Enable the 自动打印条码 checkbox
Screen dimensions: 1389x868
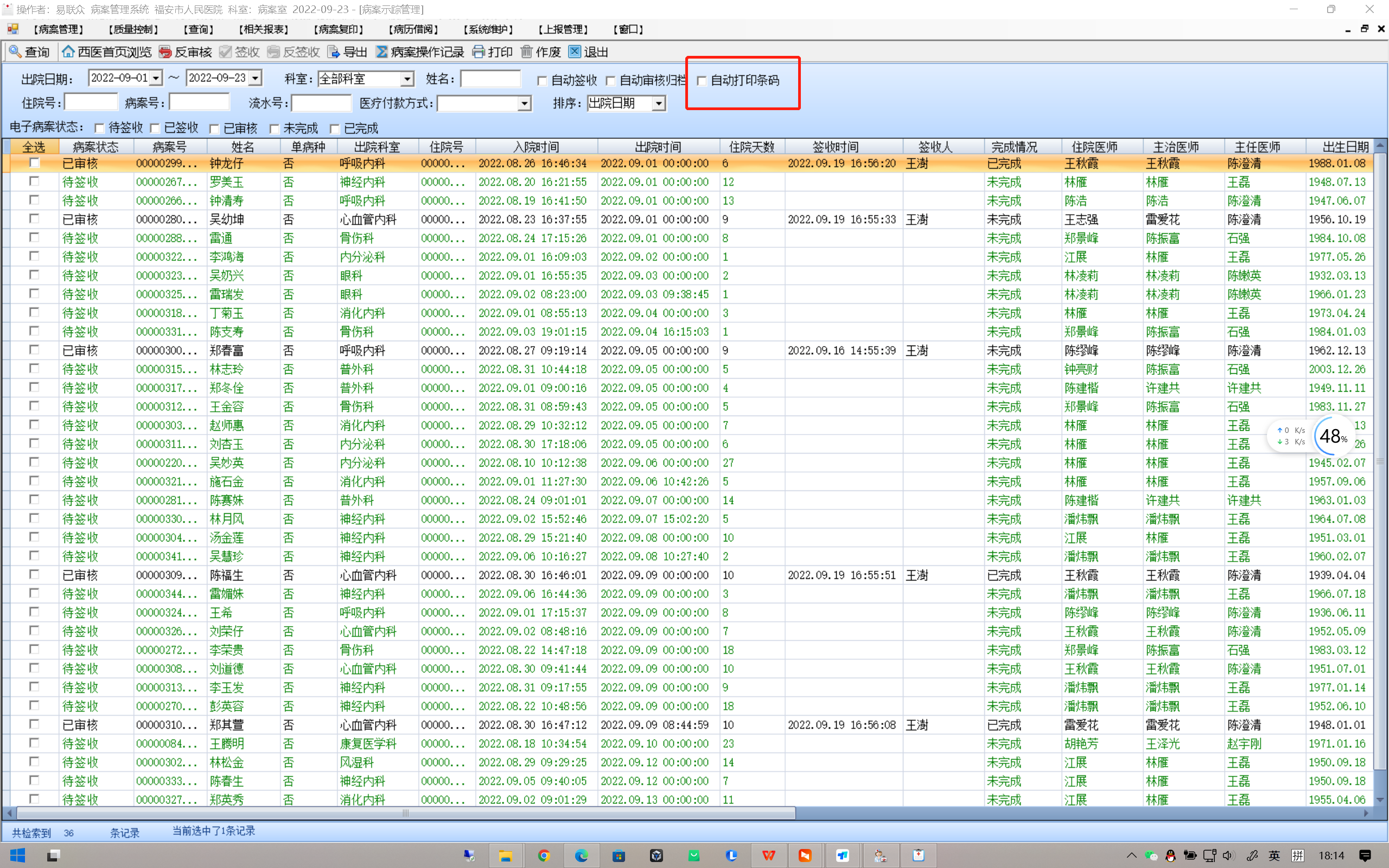coord(702,81)
